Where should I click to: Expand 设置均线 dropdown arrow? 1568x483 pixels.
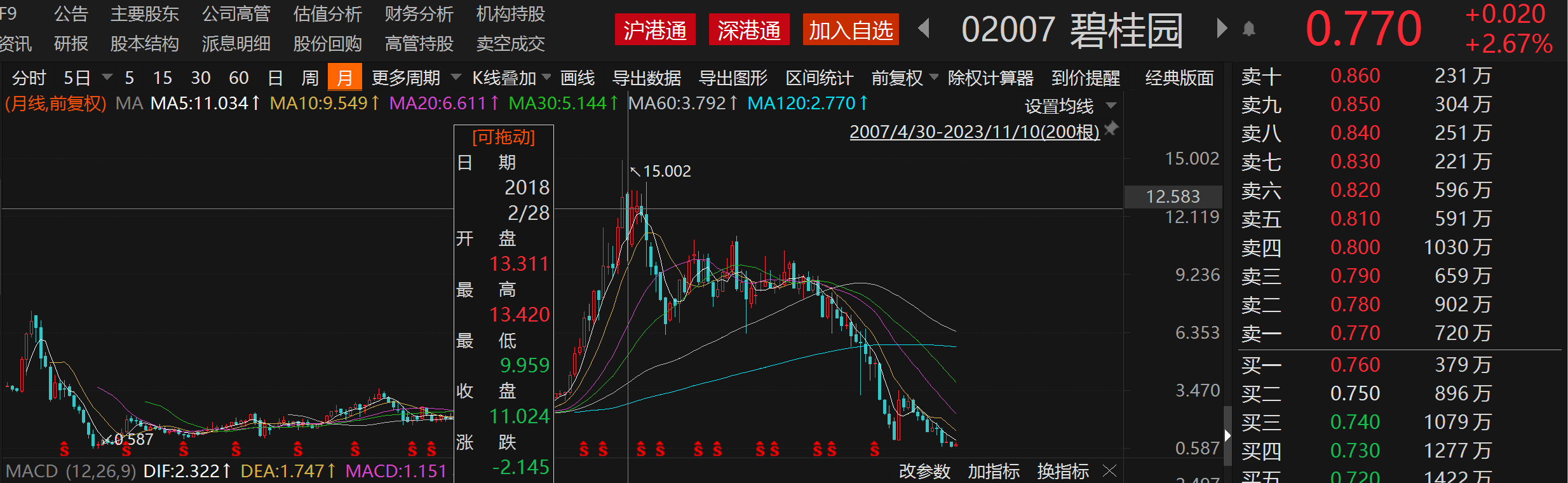click(x=1111, y=105)
